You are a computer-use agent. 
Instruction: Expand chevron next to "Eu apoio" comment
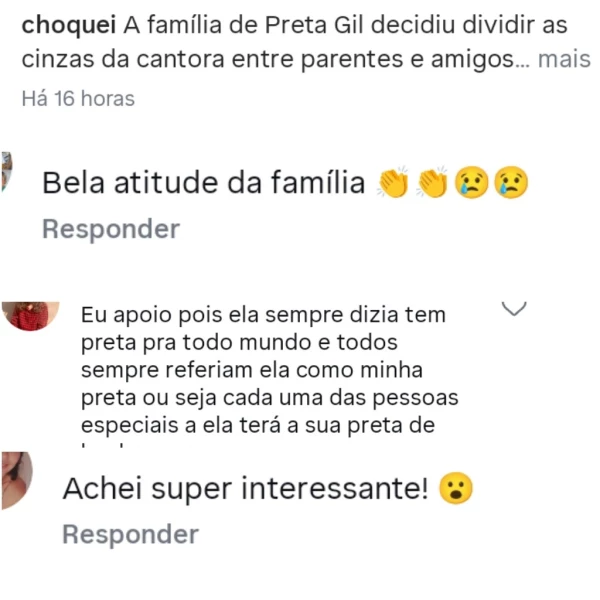tap(513, 309)
